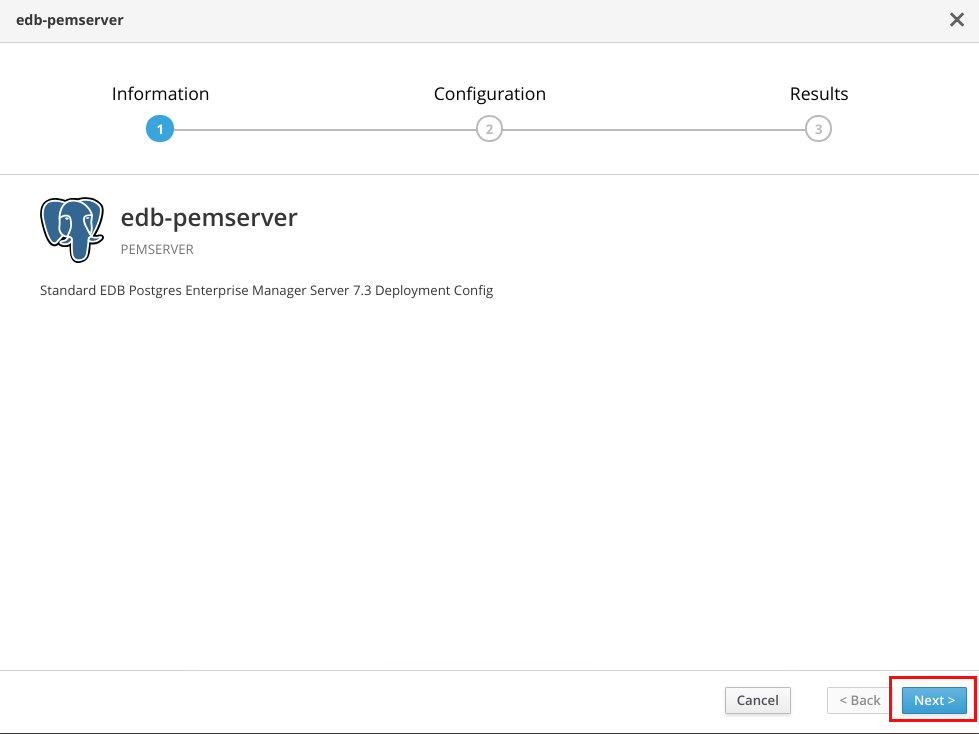Viewport: 979px width, 734px height.
Task: Select step 1 Information circle
Action: 160,129
